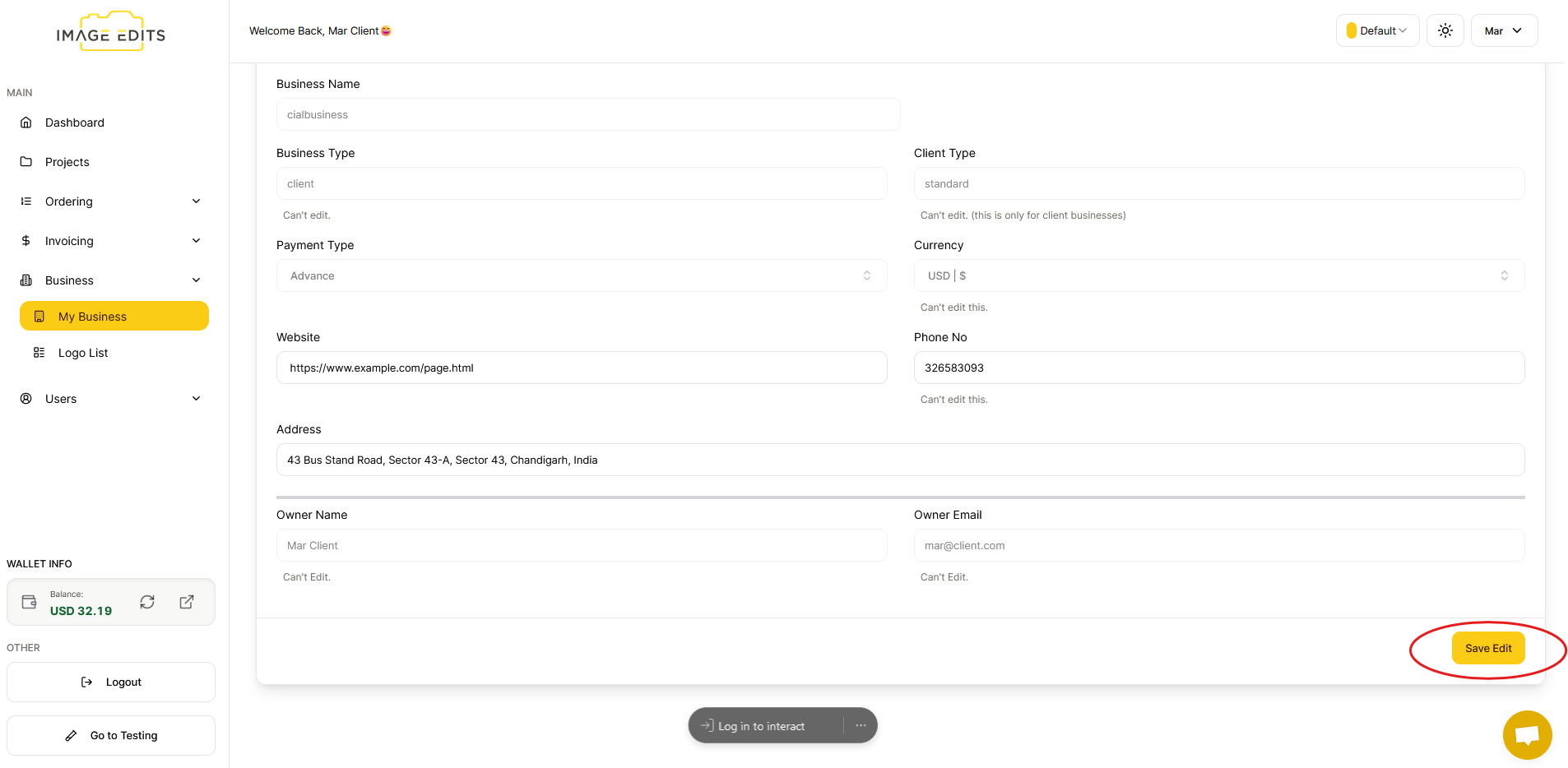Go to the Dashboard page

[75, 123]
